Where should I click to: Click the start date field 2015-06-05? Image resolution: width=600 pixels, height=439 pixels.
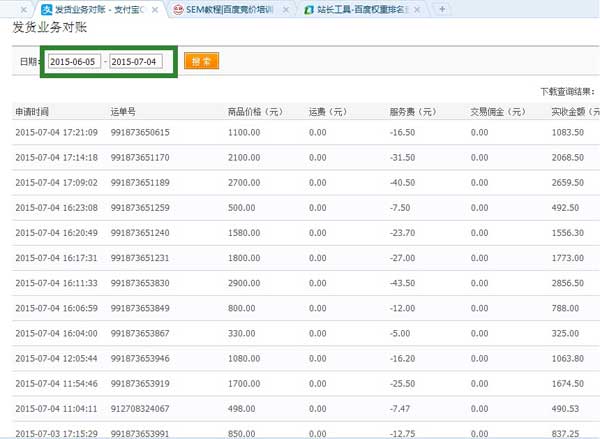pyautogui.click(x=75, y=62)
